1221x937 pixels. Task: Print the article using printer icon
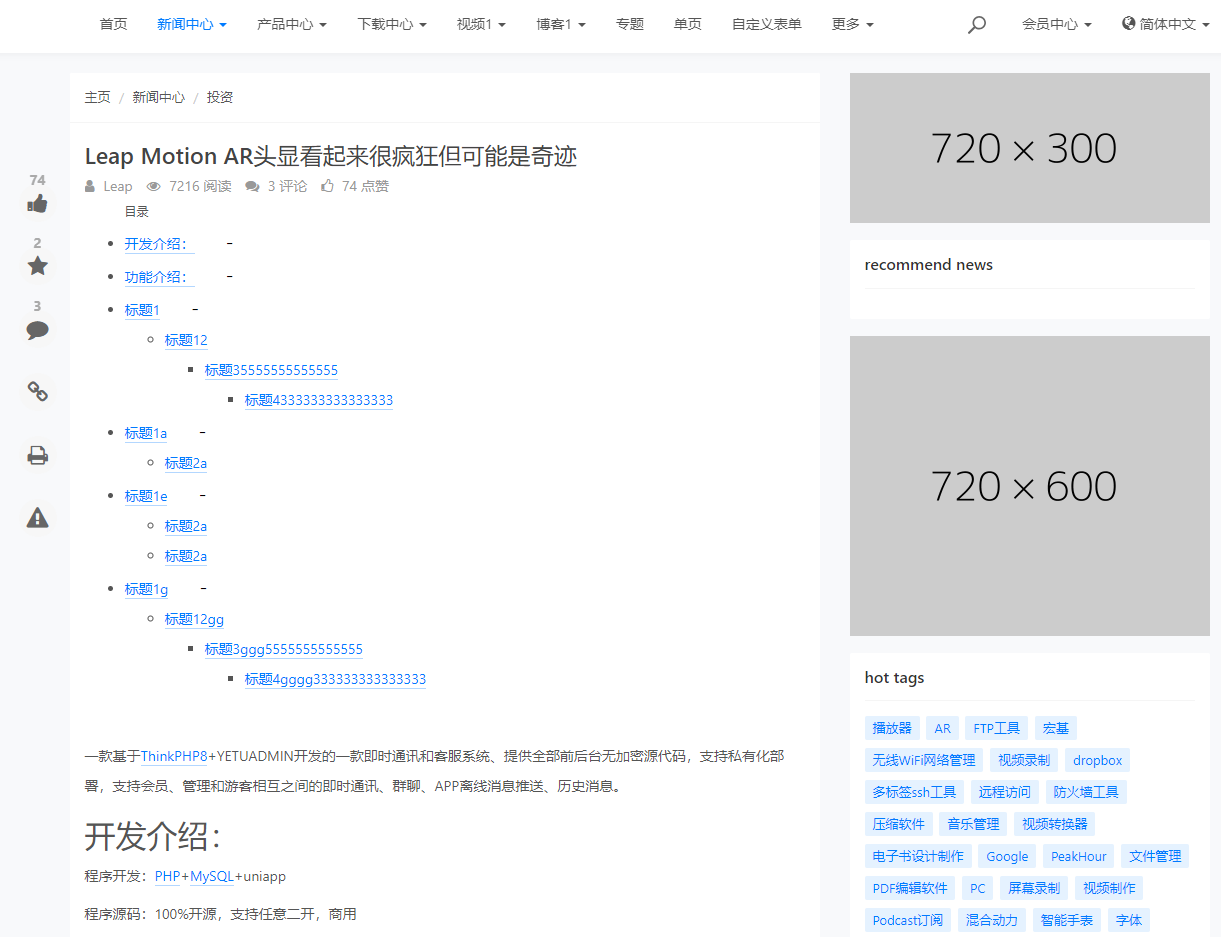[x=37, y=456]
